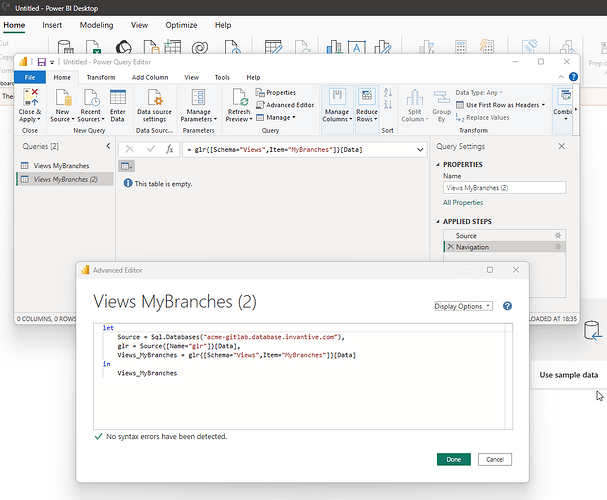Click the query Name input field
607x500 pixels.
[x=504, y=188]
